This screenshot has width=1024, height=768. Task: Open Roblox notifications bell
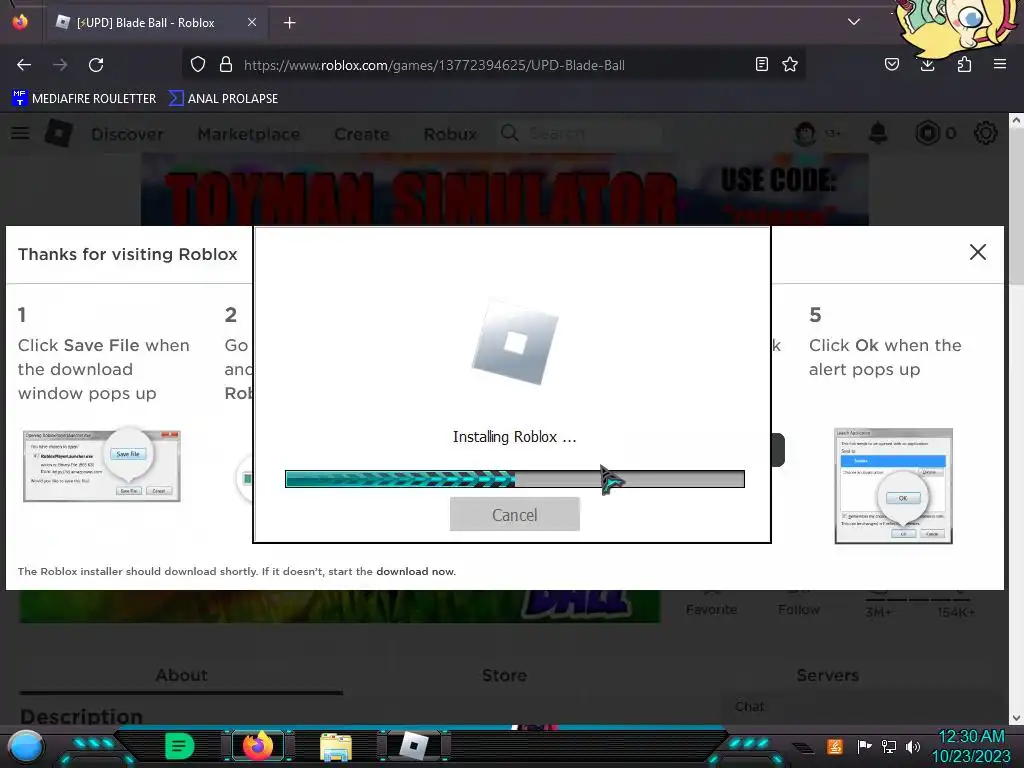(x=878, y=133)
